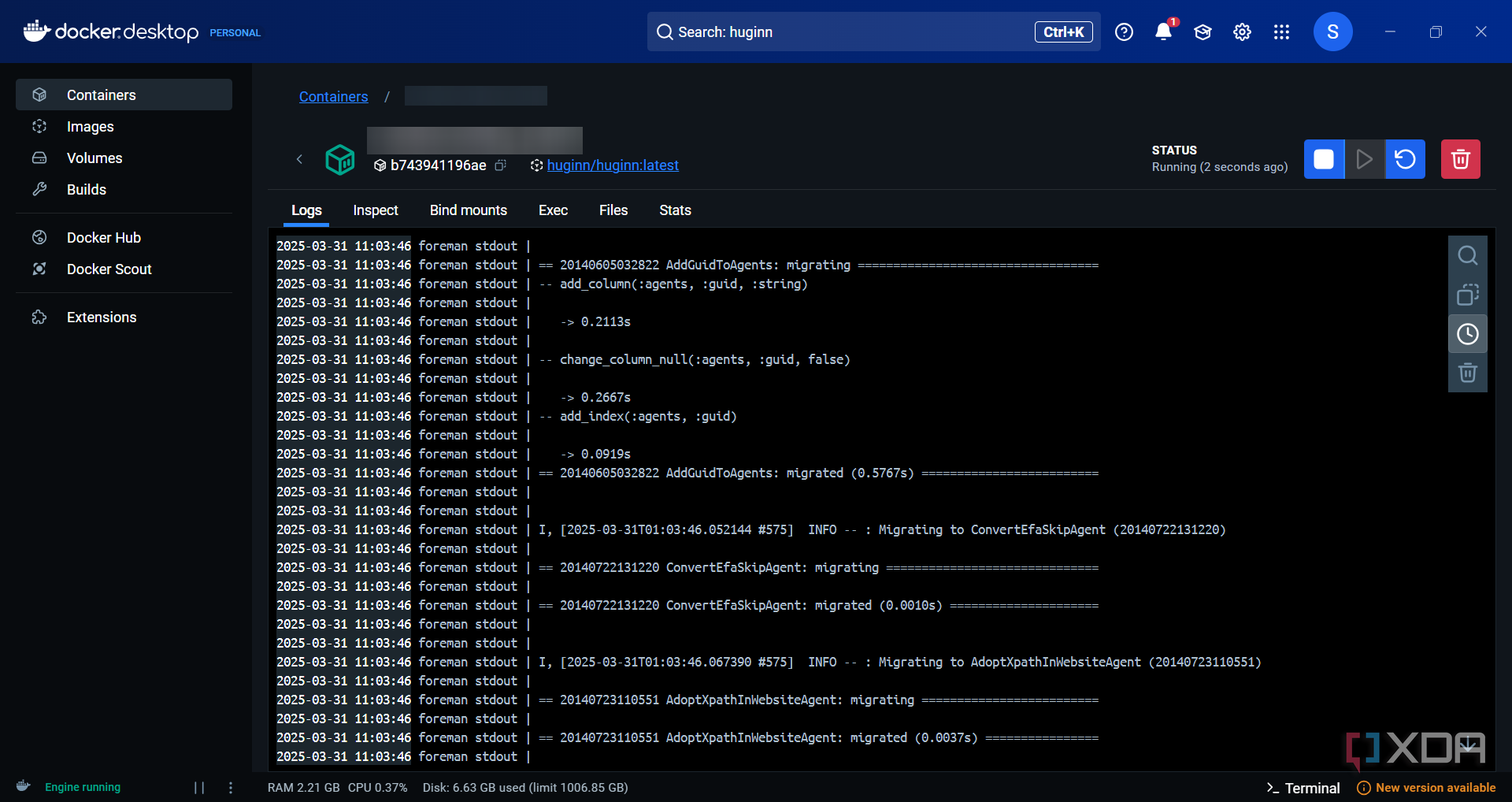Toggle log timestamps clock icon
Image resolution: width=1512 pixels, height=802 pixels.
click(x=1468, y=334)
